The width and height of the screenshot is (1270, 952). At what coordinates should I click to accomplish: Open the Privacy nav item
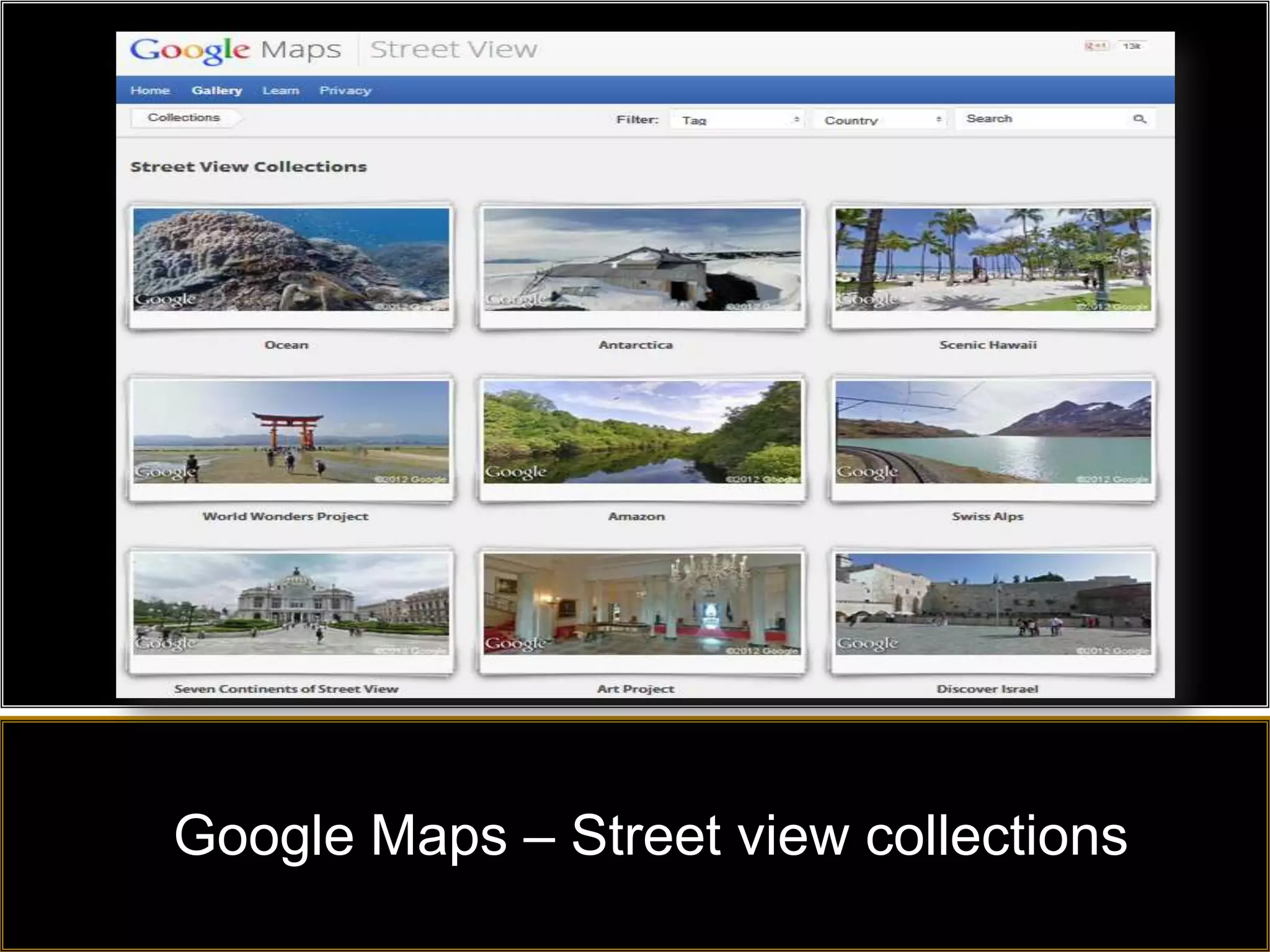345,90
